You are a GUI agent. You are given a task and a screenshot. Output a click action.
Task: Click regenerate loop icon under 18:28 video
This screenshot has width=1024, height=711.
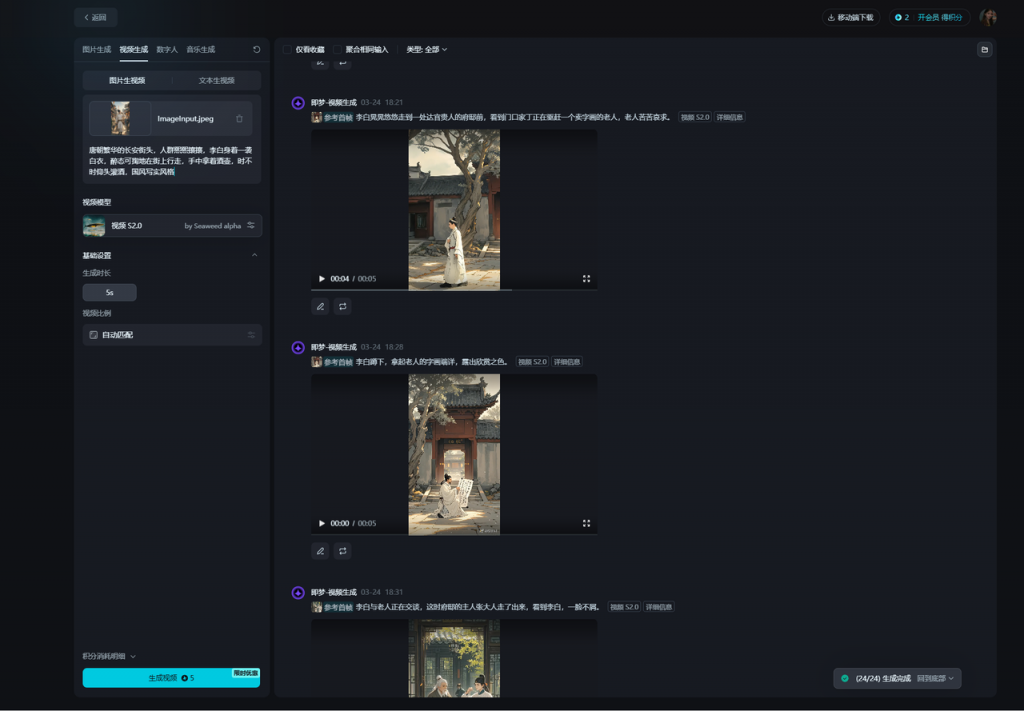343,551
